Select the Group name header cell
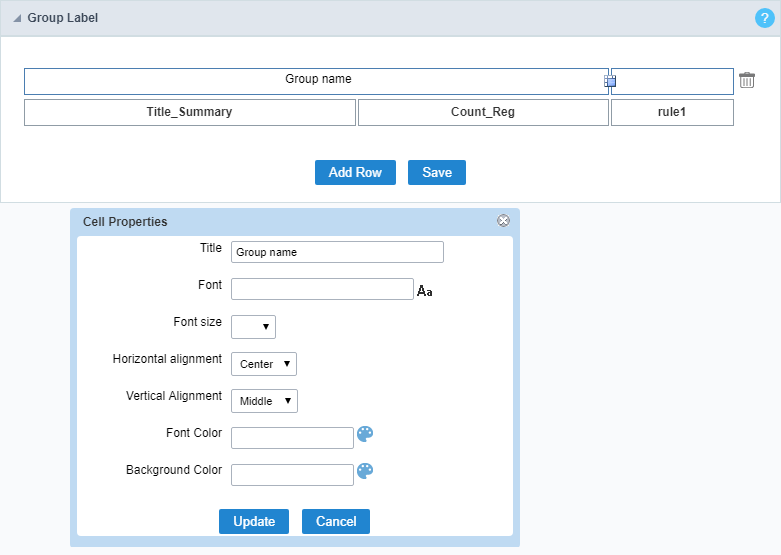Viewport: 781px width, 555px height. tap(316, 81)
